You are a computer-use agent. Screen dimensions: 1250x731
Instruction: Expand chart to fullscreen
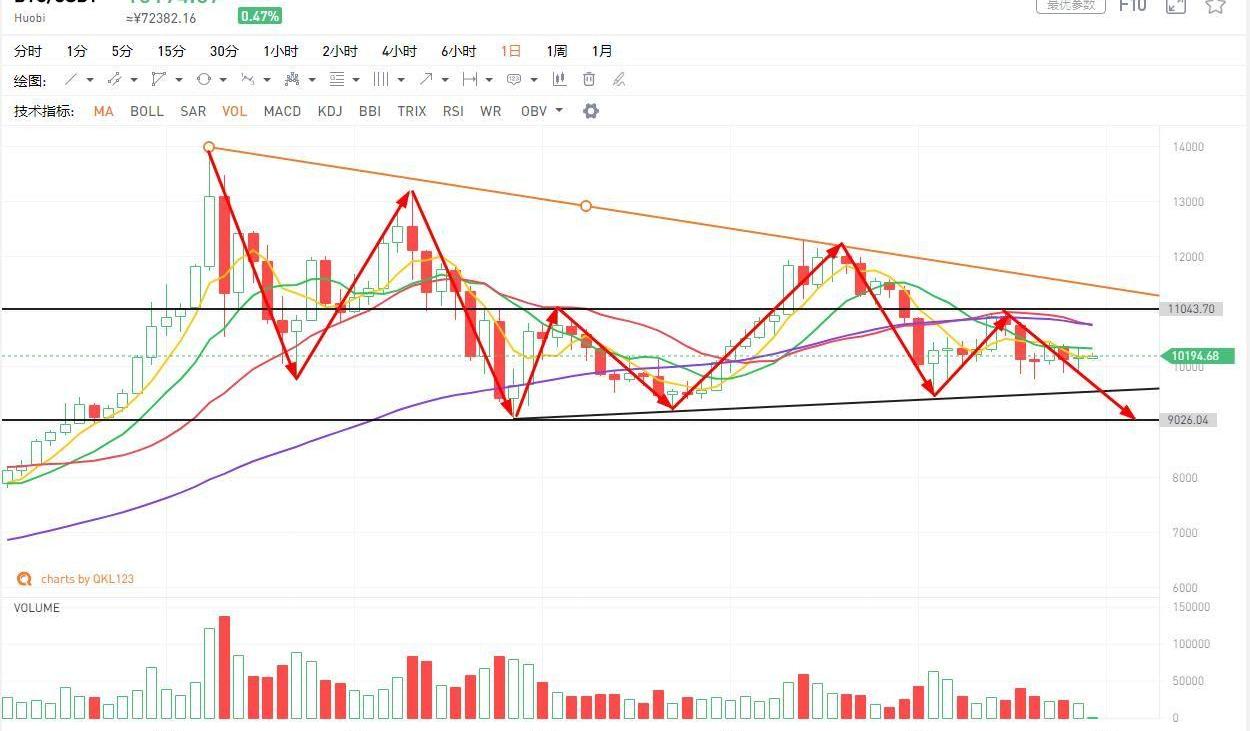point(1176,6)
